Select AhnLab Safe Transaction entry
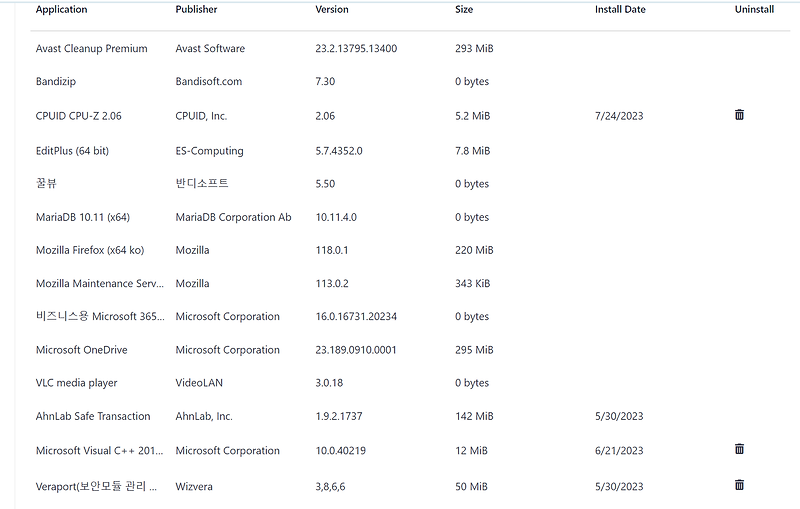 coord(93,416)
